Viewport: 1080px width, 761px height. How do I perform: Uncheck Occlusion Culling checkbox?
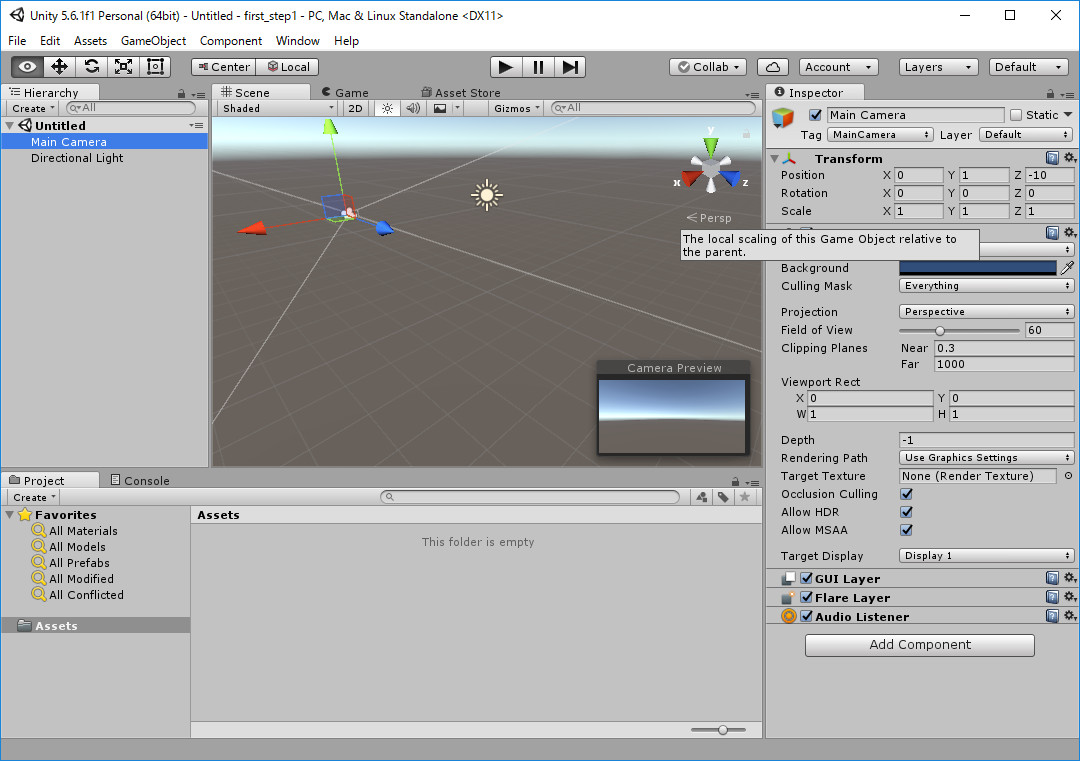click(x=907, y=494)
